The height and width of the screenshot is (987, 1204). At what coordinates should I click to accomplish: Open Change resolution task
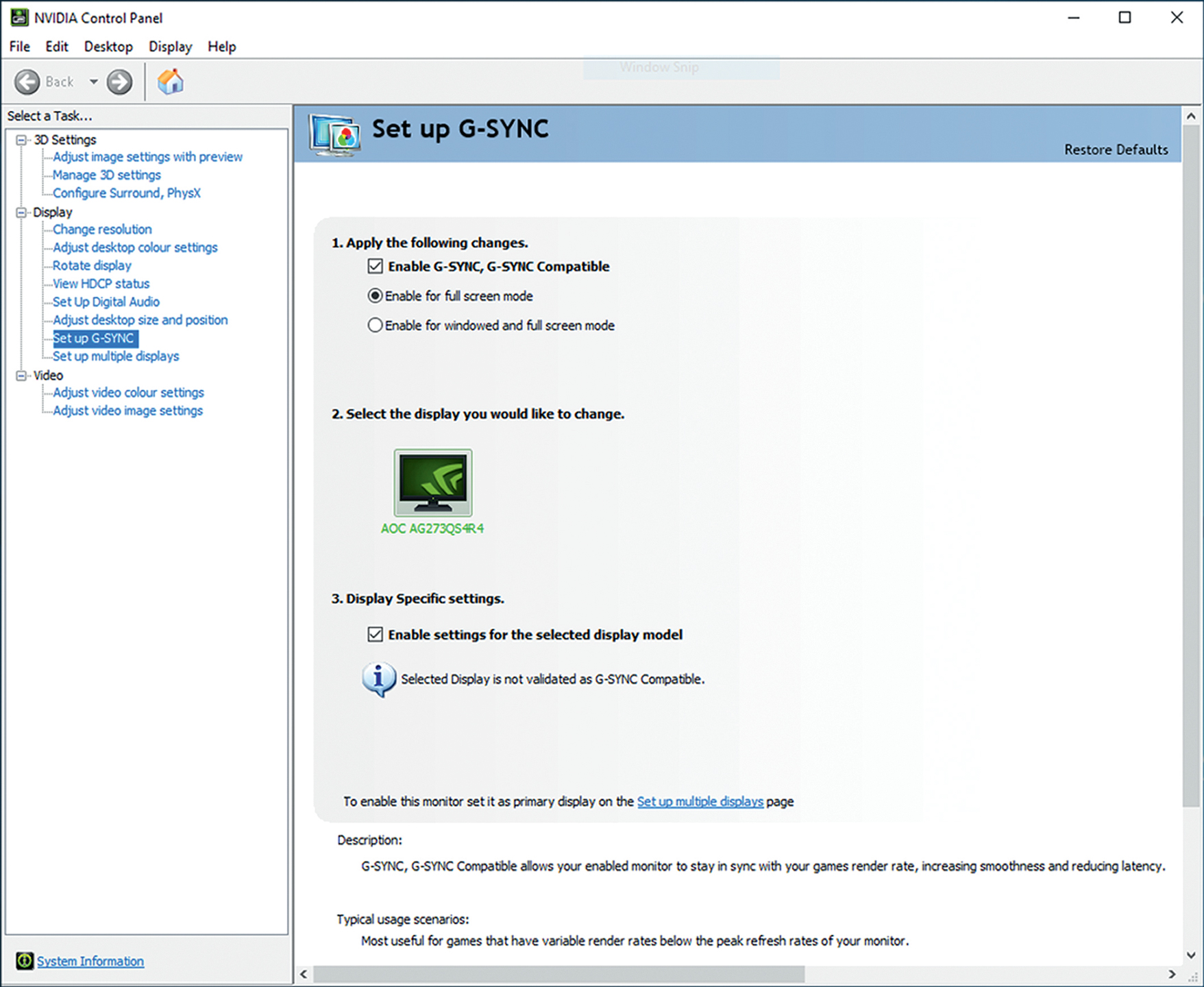click(x=102, y=229)
